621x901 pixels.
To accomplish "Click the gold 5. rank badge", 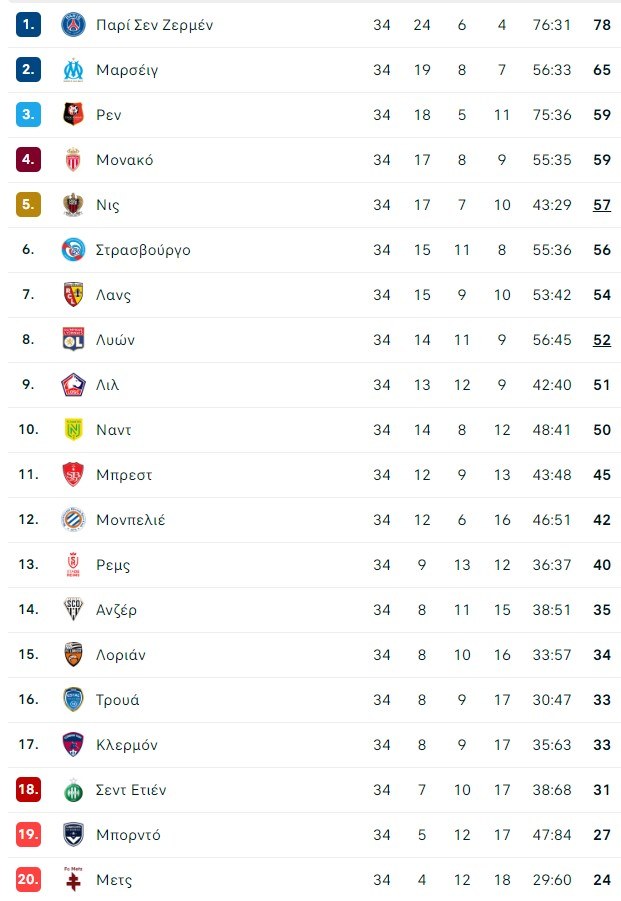I will (28, 205).
